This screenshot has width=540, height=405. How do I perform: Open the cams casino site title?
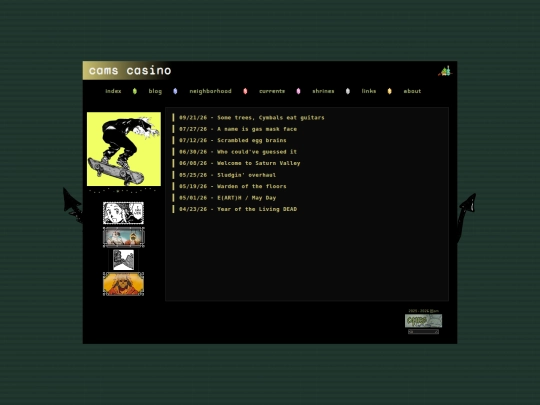[130, 71]
